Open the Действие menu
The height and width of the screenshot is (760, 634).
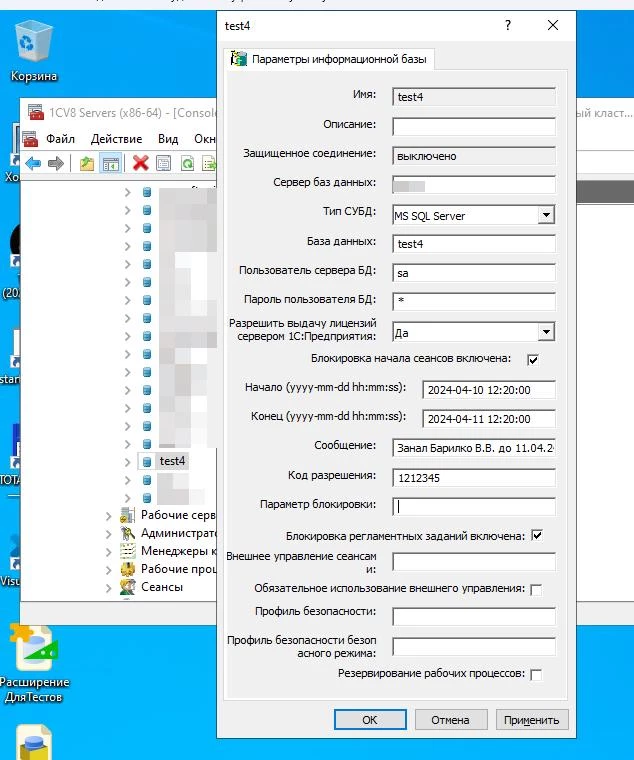(116, 139)
